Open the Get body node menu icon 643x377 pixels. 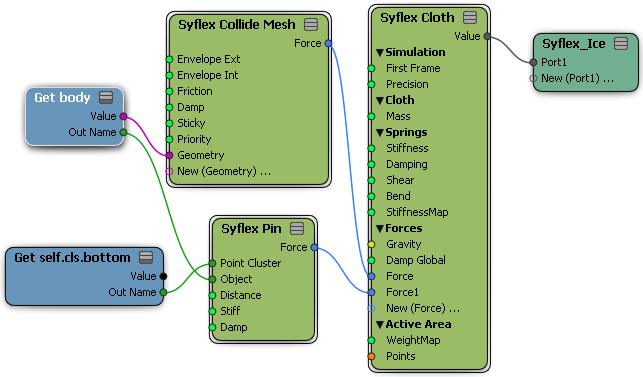[x=106, y=98]
